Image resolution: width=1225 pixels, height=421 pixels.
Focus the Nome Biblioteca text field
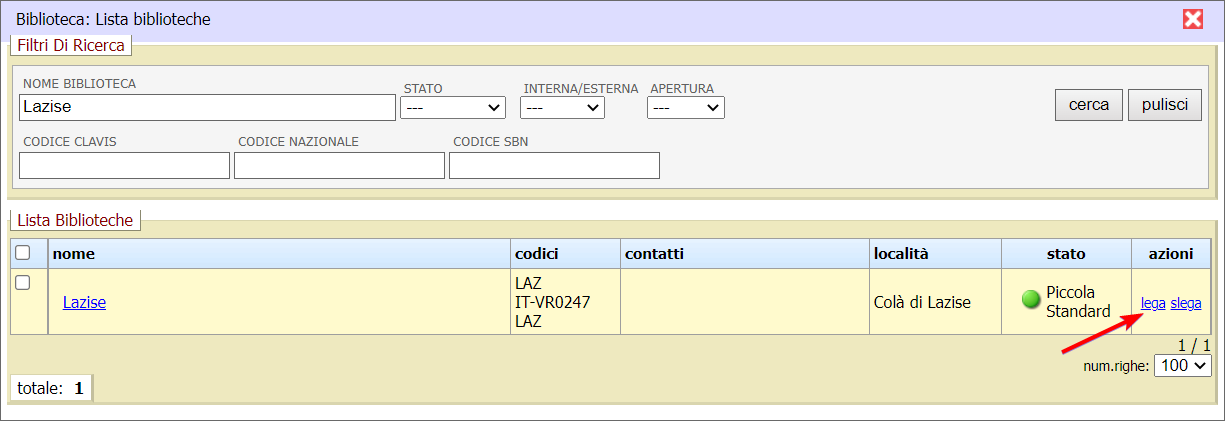pos(207,107)
